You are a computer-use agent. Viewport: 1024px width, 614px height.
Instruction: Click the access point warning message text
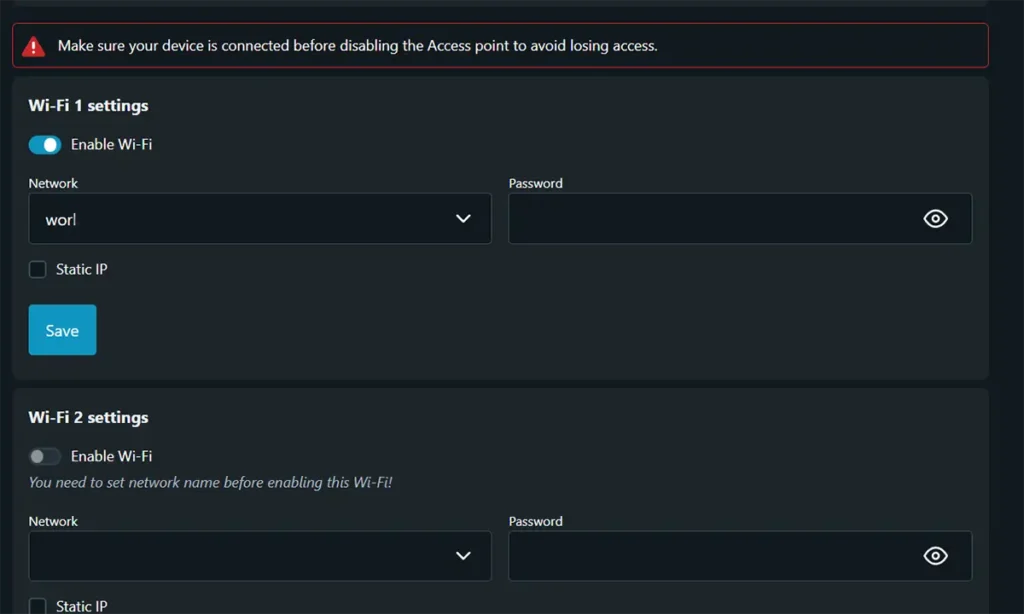[x=357, y=46]
